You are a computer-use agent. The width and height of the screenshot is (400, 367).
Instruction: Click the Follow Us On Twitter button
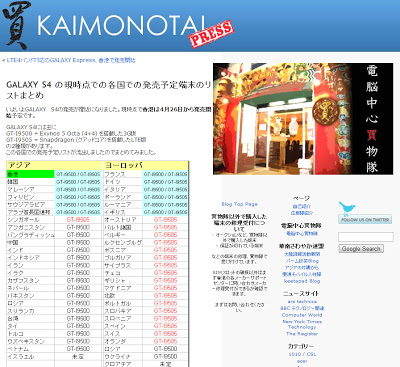365,220
